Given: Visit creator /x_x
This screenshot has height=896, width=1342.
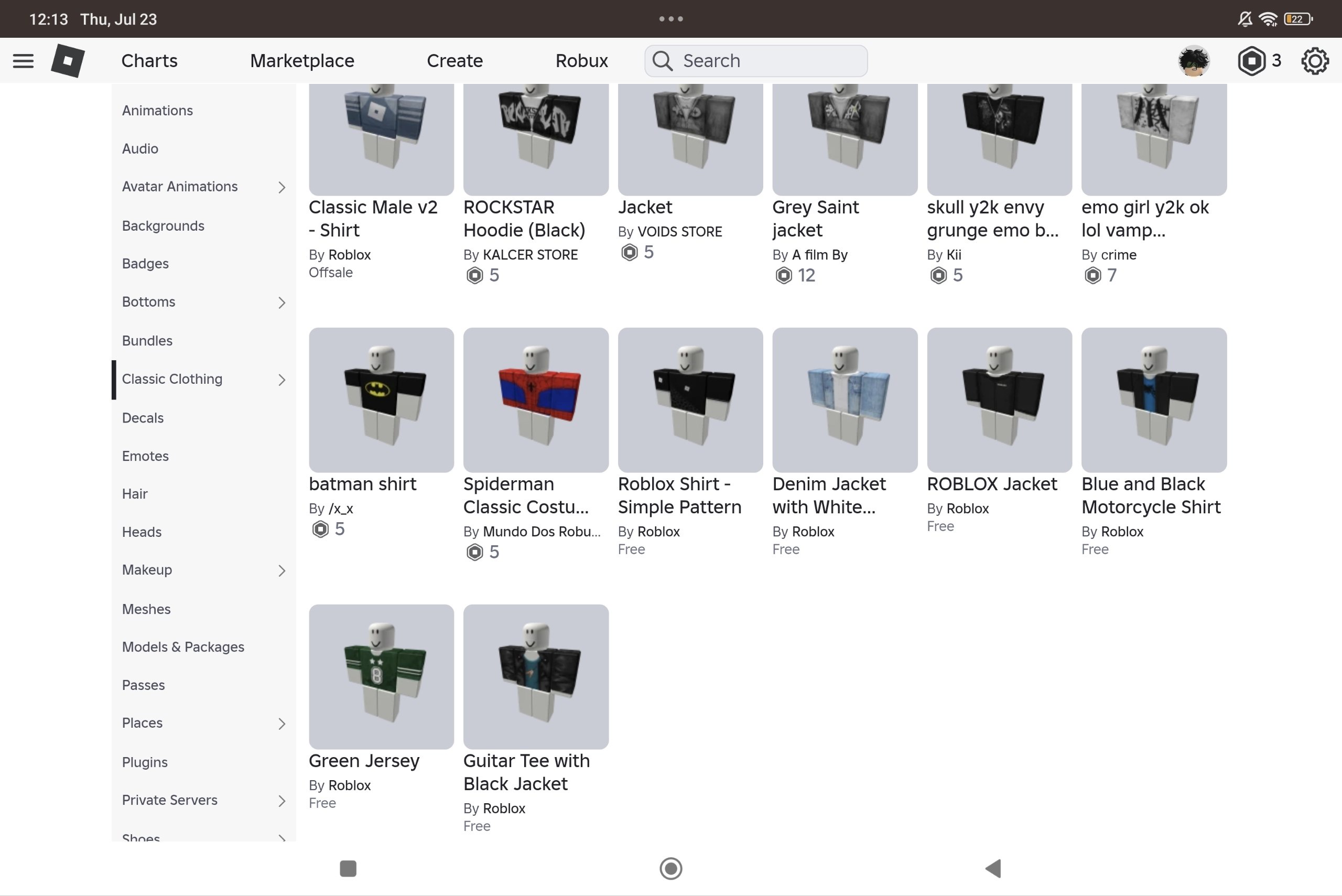Looking at the screenshot, I should click(x=341, y=509).
